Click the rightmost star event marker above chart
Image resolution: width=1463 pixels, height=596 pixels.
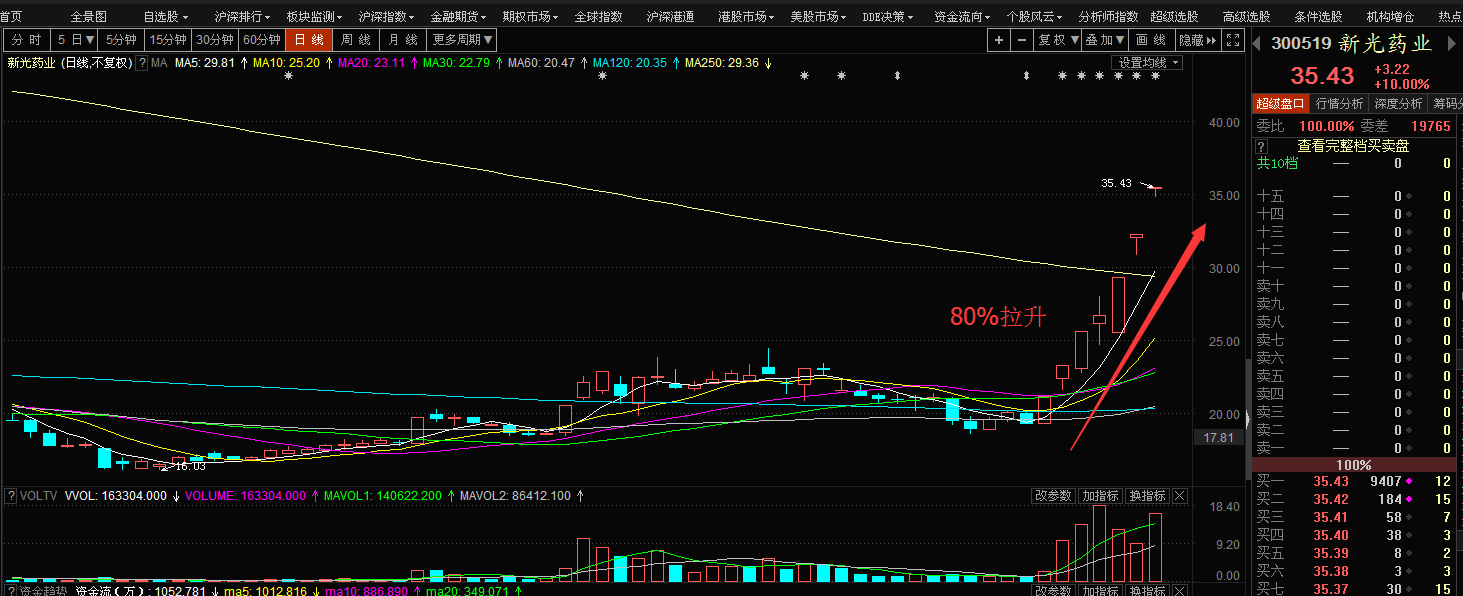(x=1155, y=76)
